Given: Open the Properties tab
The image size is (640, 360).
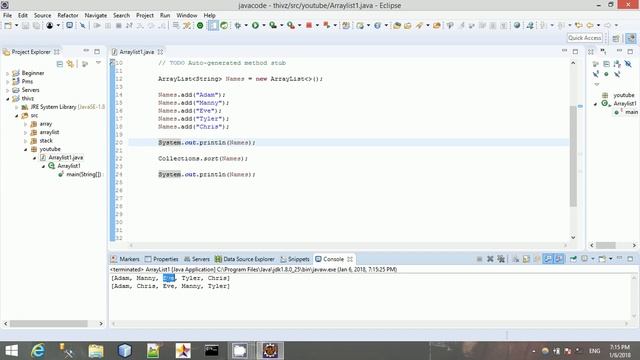Looking at the screenshot, I should [x=162, y=259].
